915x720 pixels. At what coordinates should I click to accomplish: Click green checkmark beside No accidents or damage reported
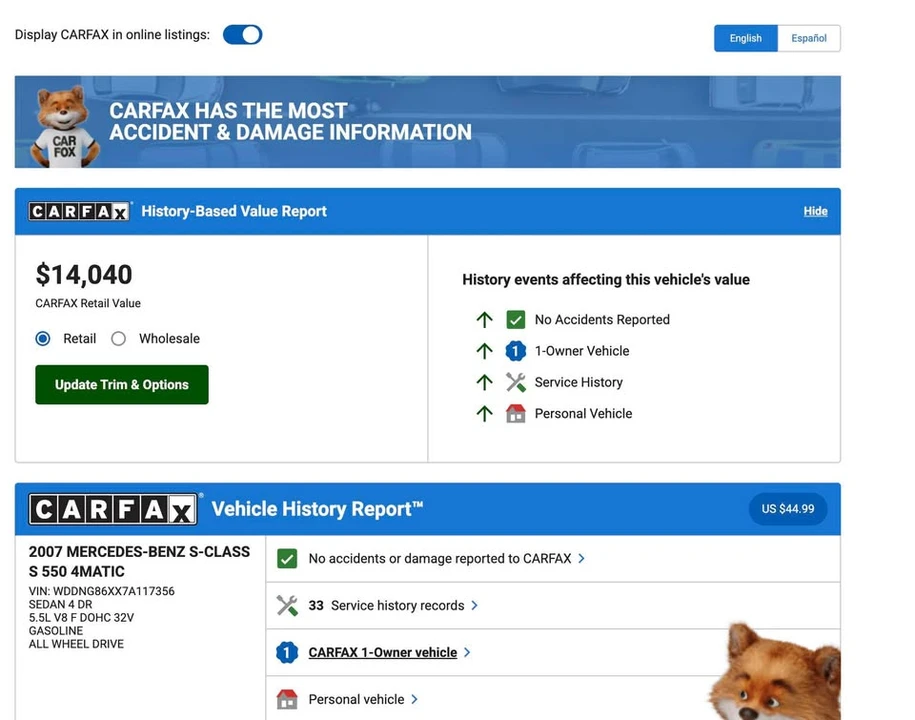click(x=287, y=558)
